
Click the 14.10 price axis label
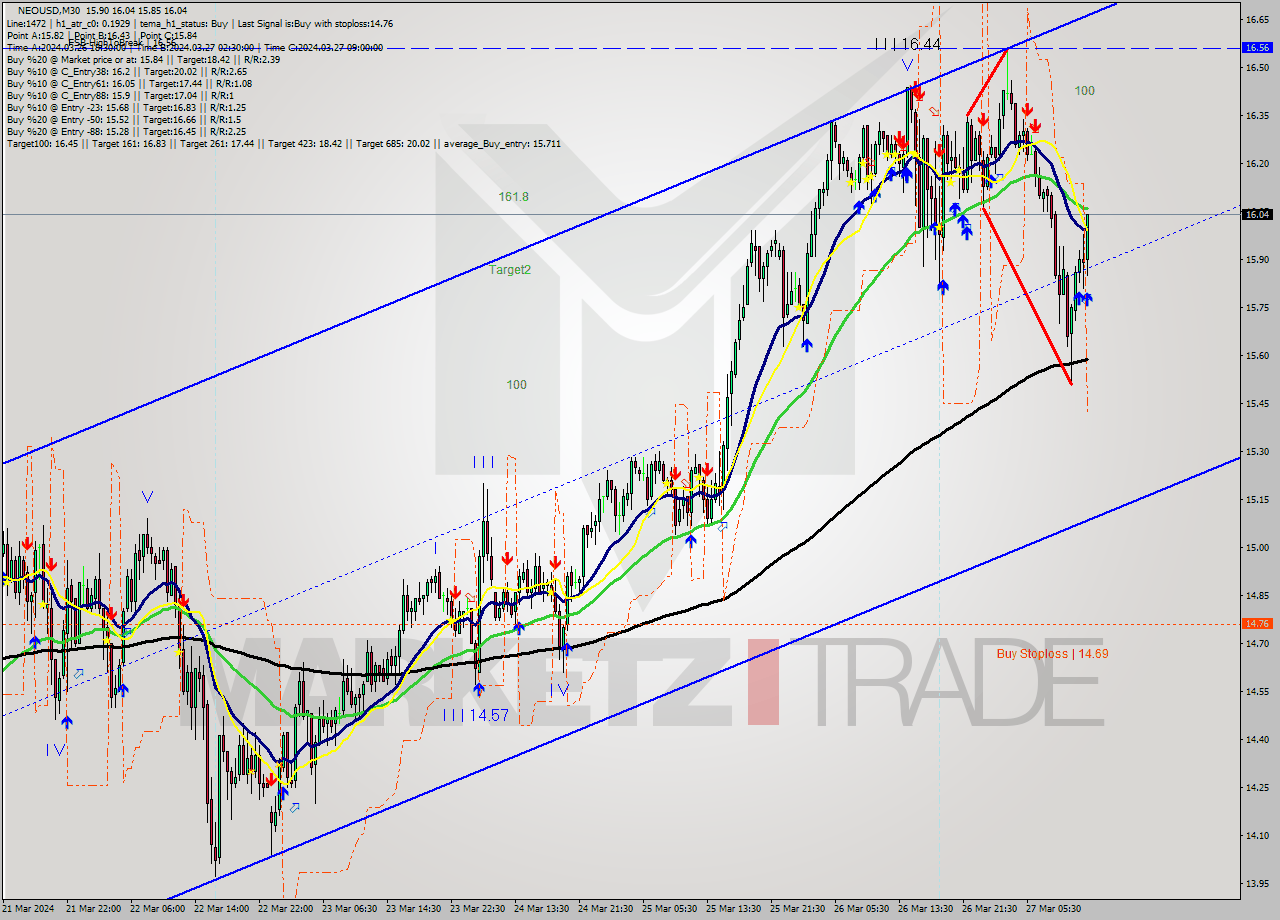(1257, 835)
